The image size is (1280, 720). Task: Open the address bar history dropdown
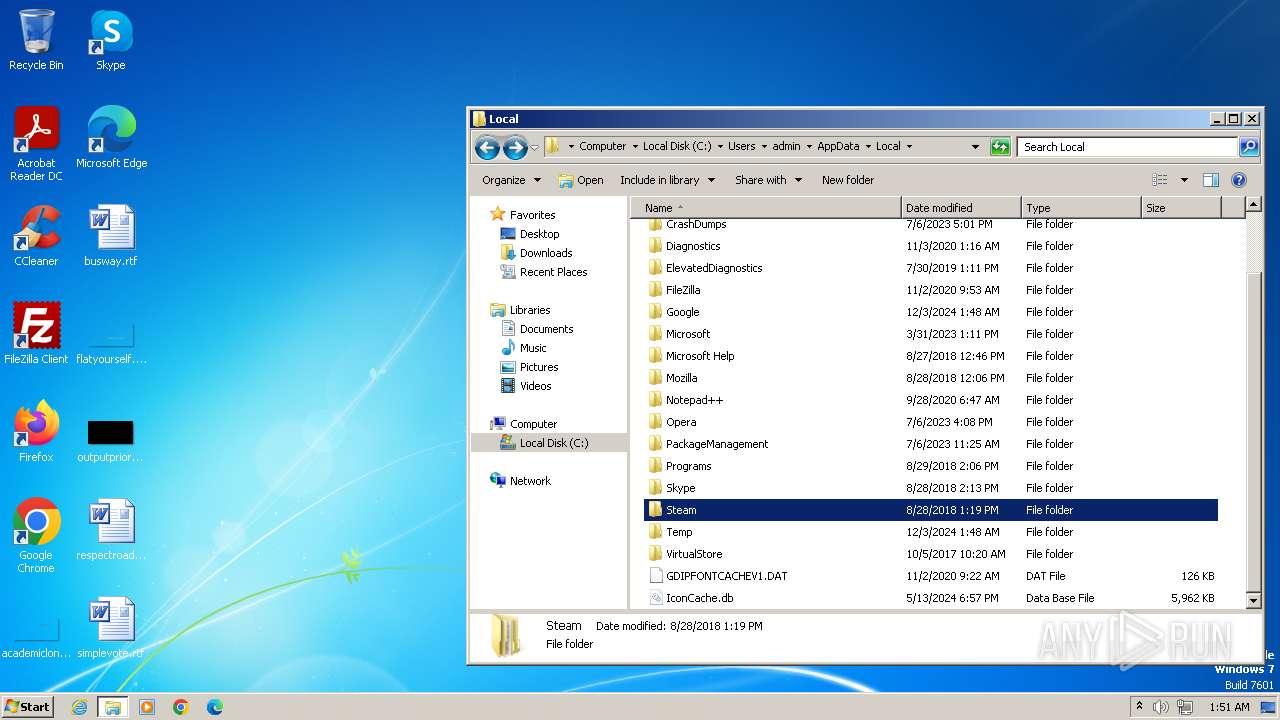point(975,147)
